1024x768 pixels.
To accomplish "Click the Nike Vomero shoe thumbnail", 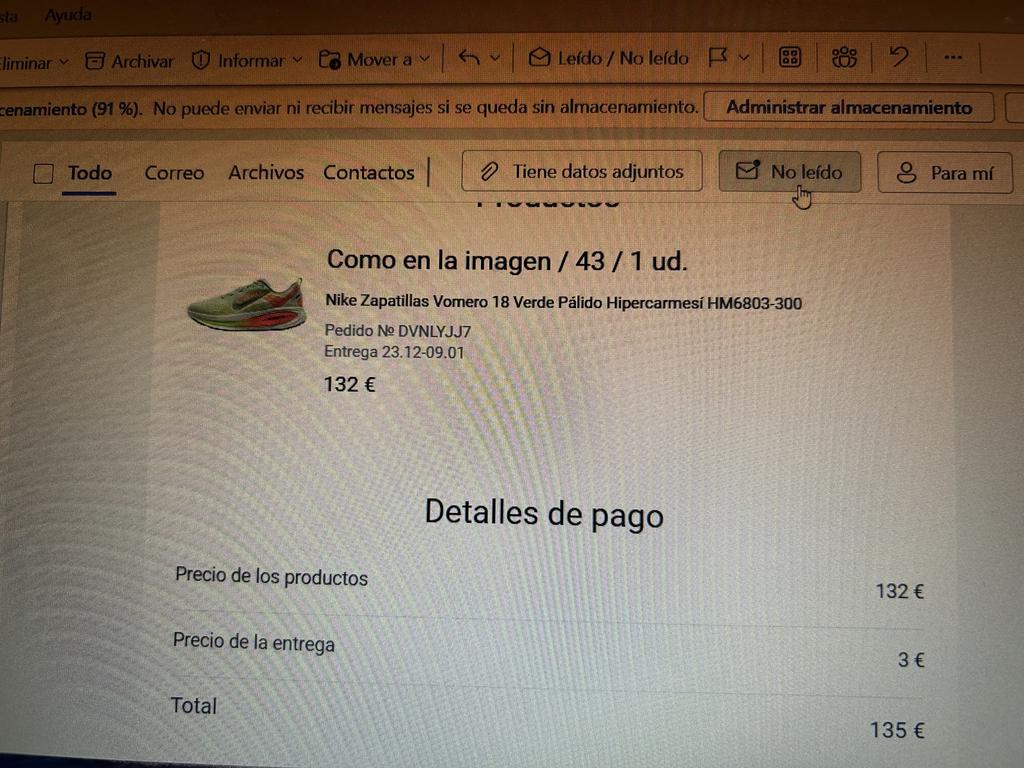I will 247,304.
